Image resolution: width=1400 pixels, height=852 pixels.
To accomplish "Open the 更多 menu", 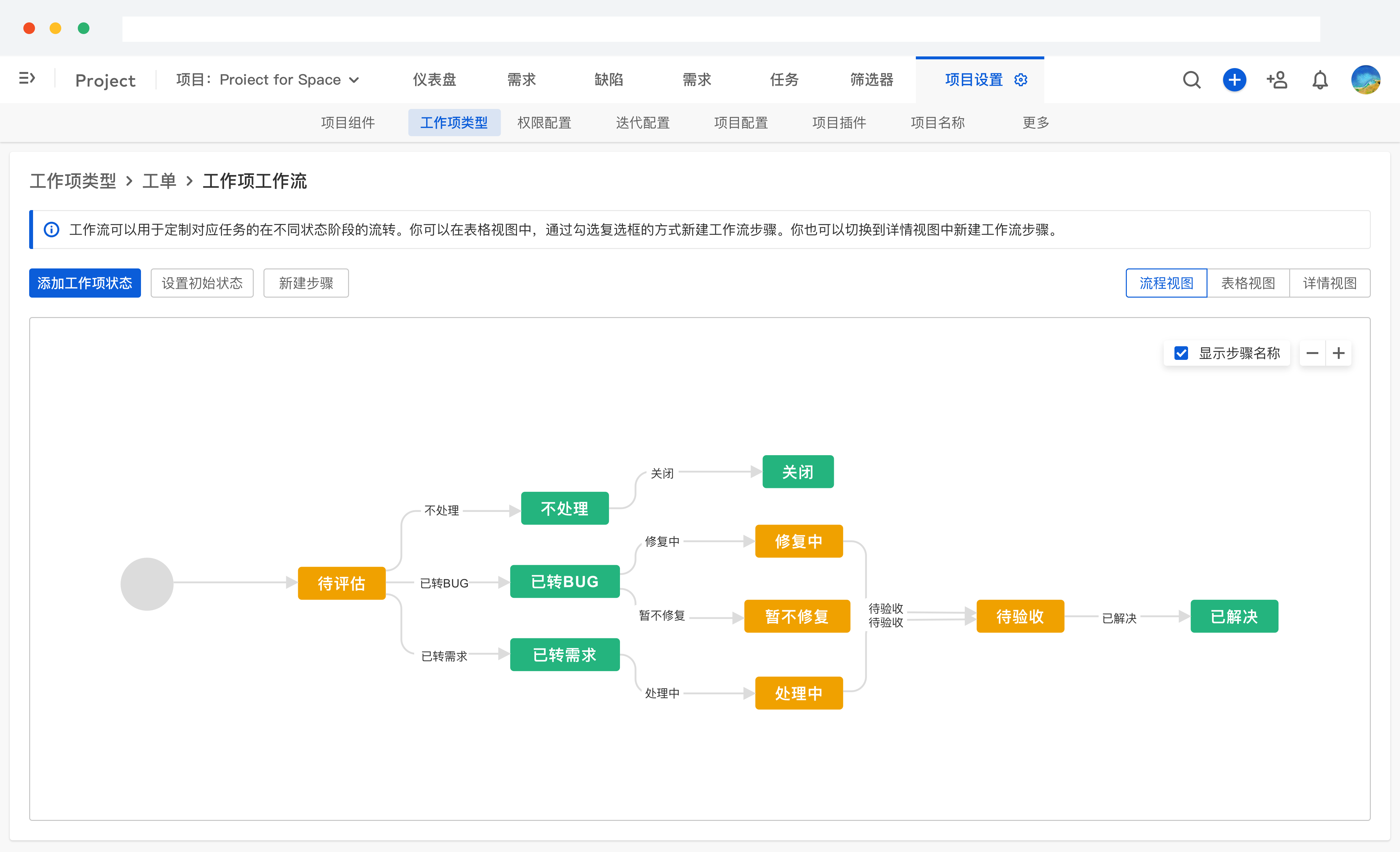I will [x=1036, y=122].
